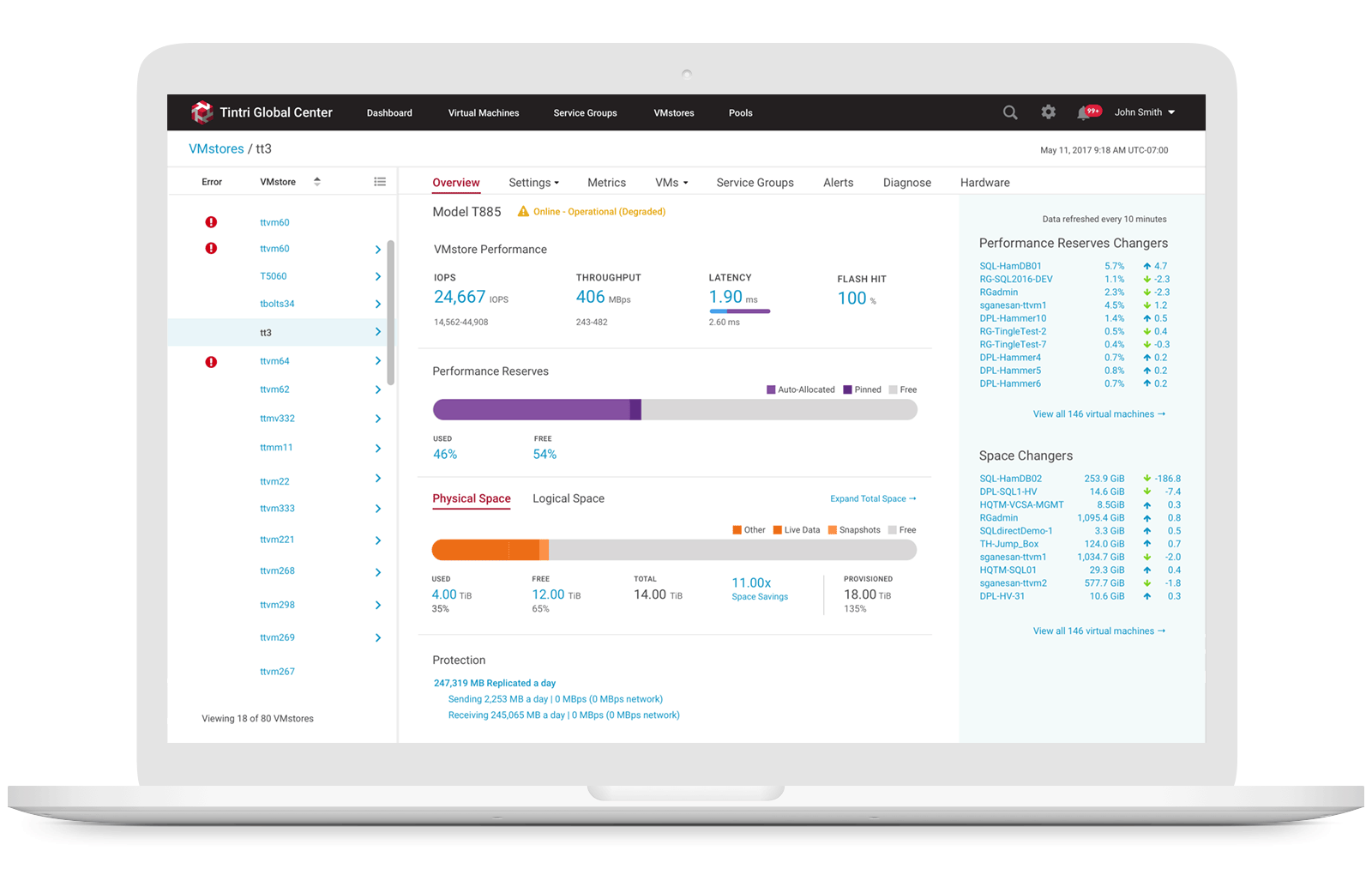This screenshot has width=1372, height=893.
Task: Click the Error column header
Action: tap(212, 182)
